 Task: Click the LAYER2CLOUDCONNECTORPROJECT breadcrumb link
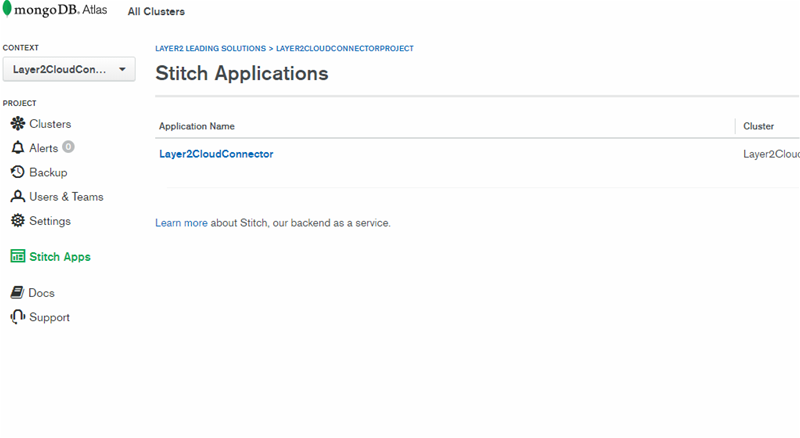click(x=345, y=48)
